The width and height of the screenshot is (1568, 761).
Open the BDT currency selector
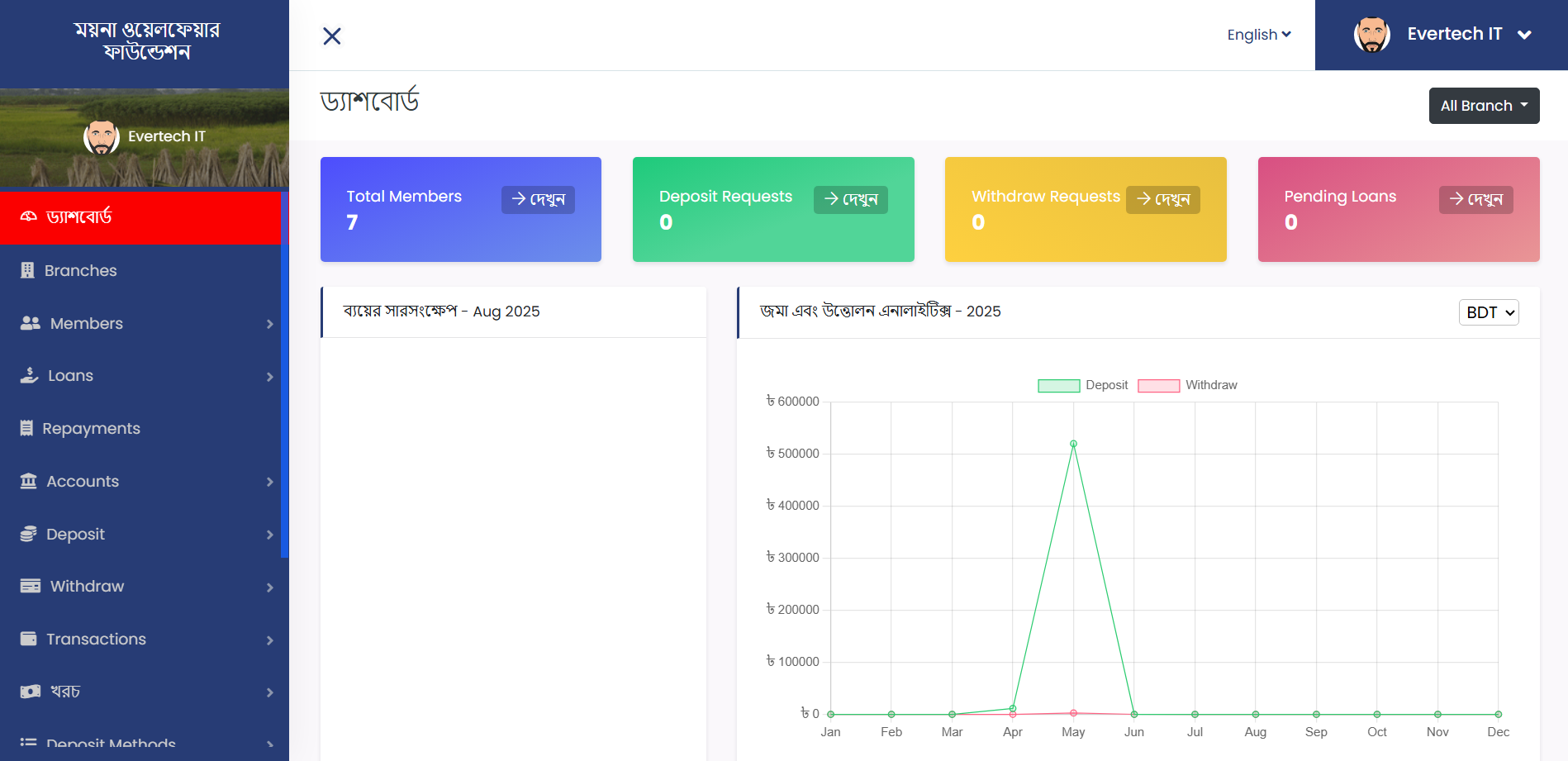pos(1488,312)
